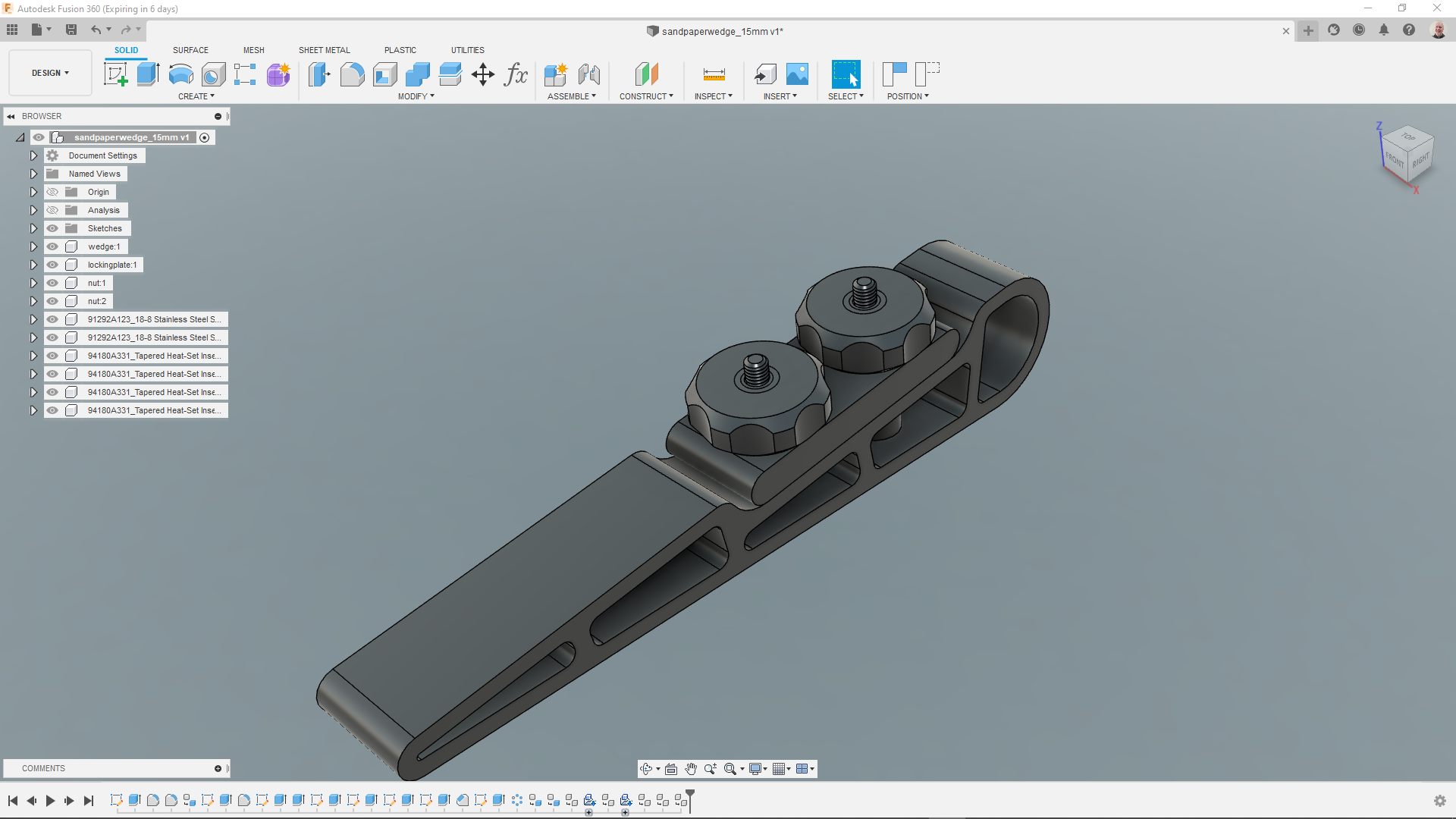Open the Create Form tool

tap(278, 74)
